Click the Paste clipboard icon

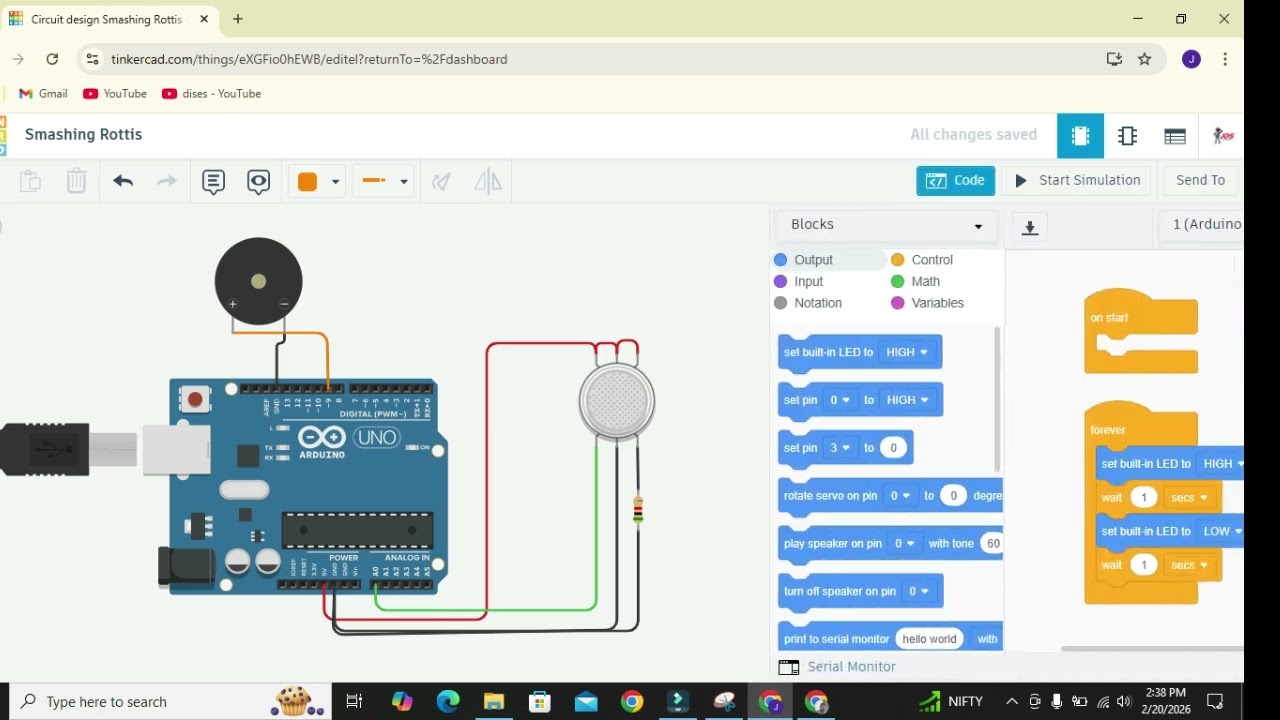click(x=30, y=181)
